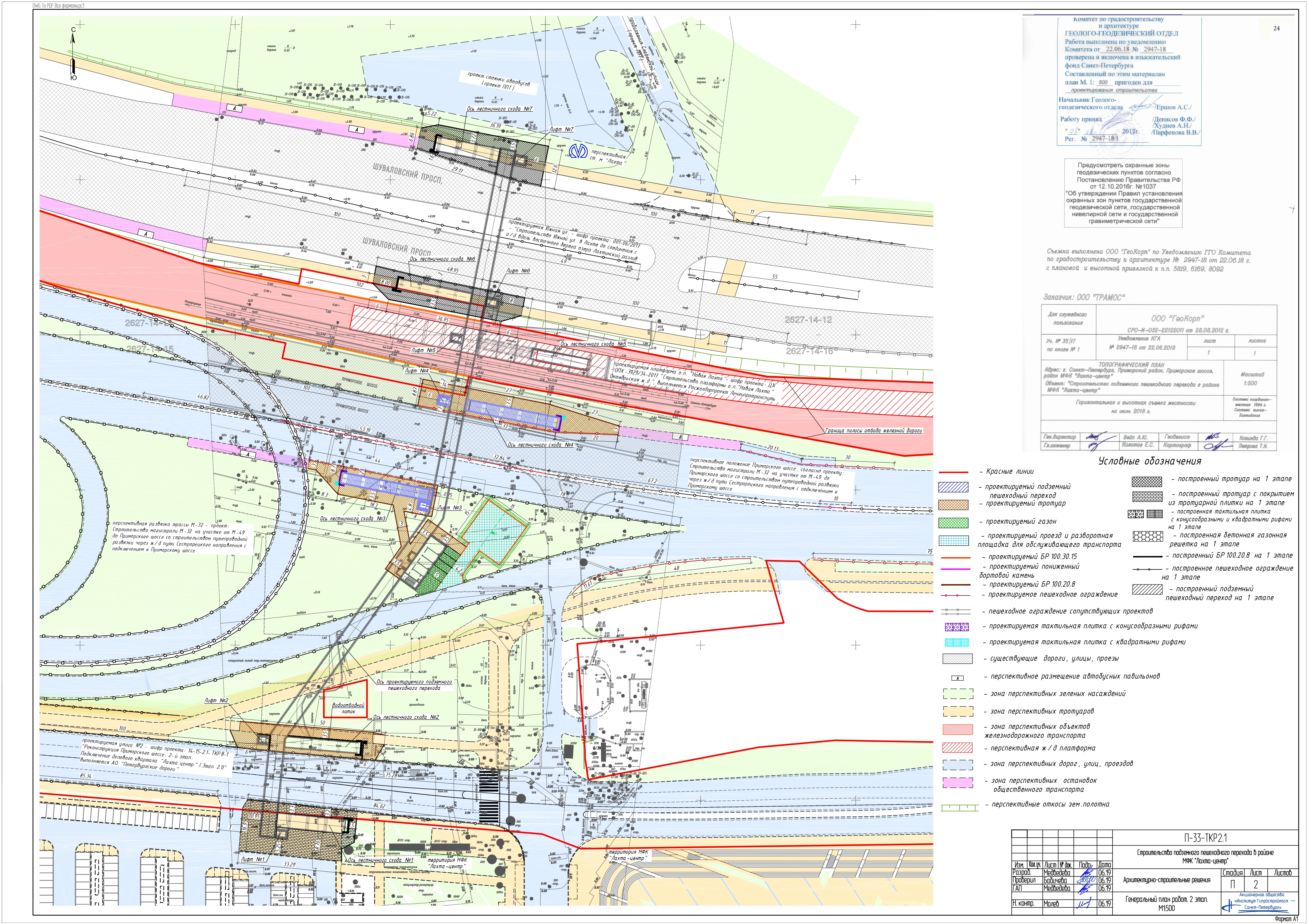Click page number 24 in top corner
Viewport: 1308px width, 924px height.
pyautogui.click(x=1276, y=28)
